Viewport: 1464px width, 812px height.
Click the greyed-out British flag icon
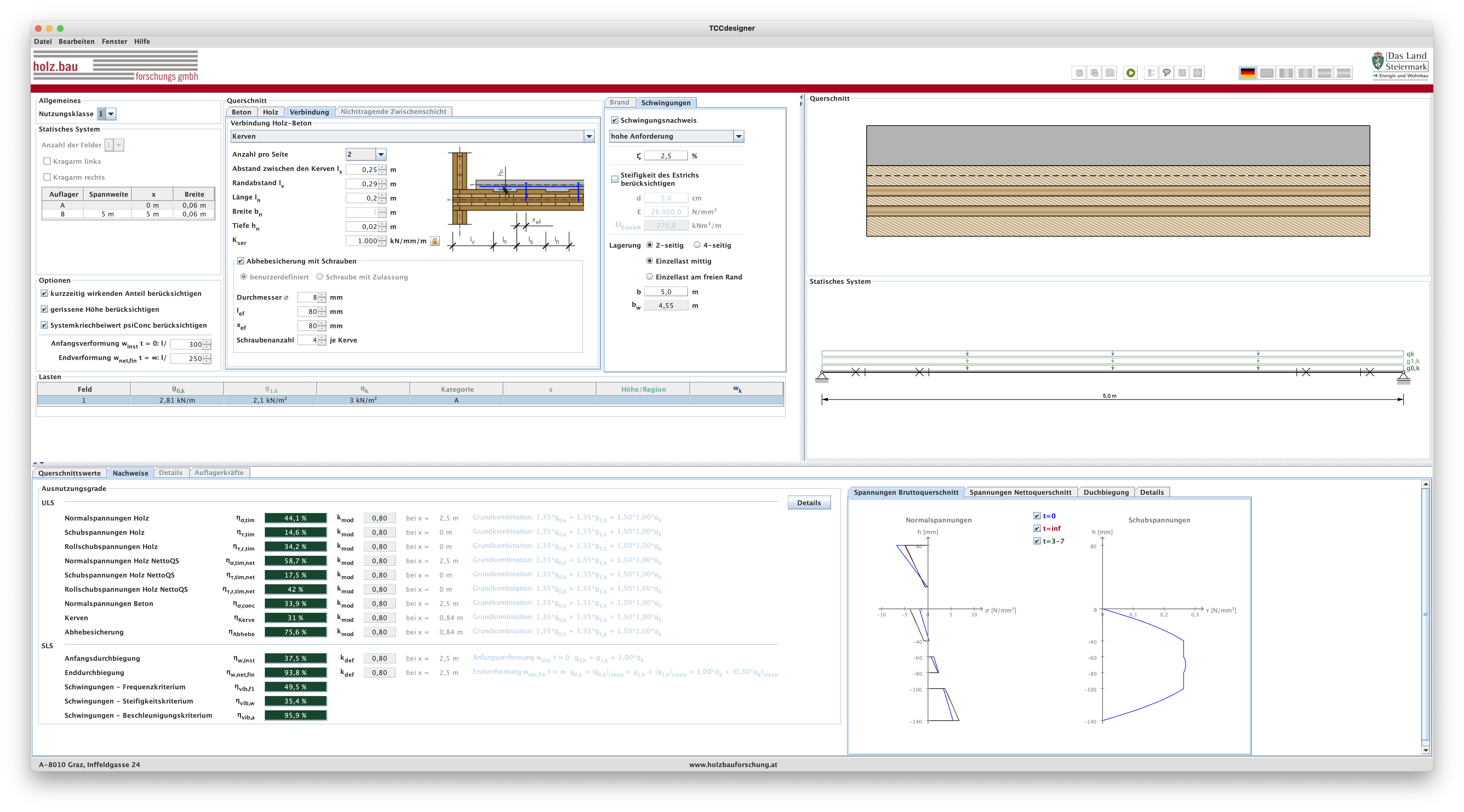point(1267,73)
